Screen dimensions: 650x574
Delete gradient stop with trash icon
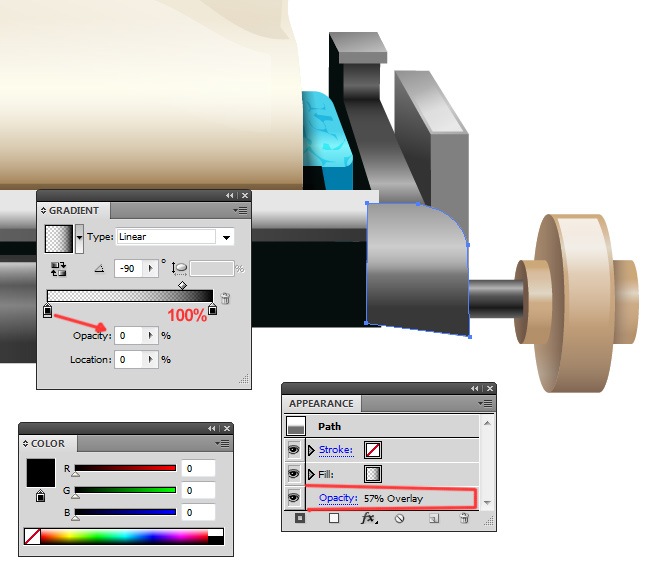tap(225, 298)
